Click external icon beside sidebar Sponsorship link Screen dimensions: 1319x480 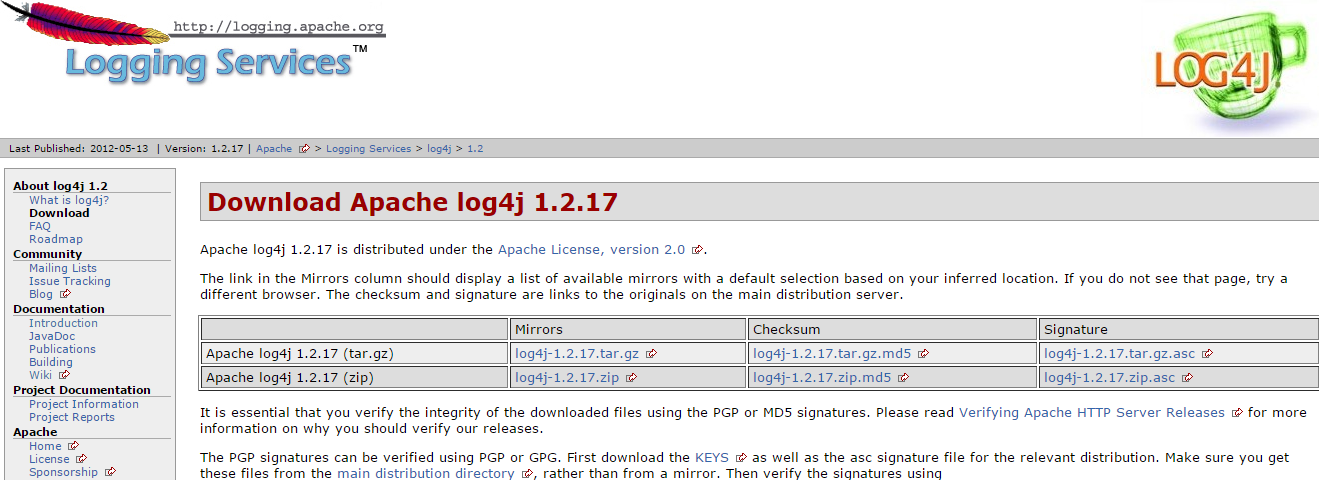[110, 473]
